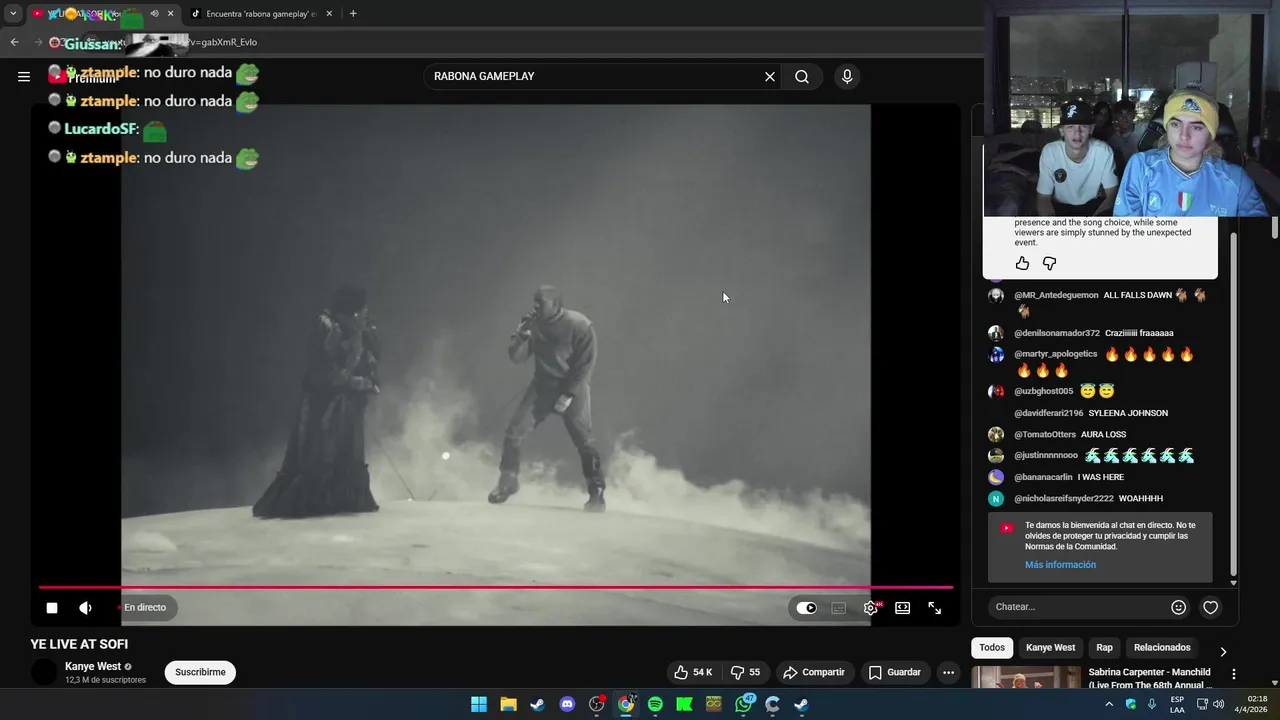Screen dimensions: 1280x720
Task: Click @MR_Antedeguemon's ALL FALLS DAWN message
Action: click(1137, 296)
